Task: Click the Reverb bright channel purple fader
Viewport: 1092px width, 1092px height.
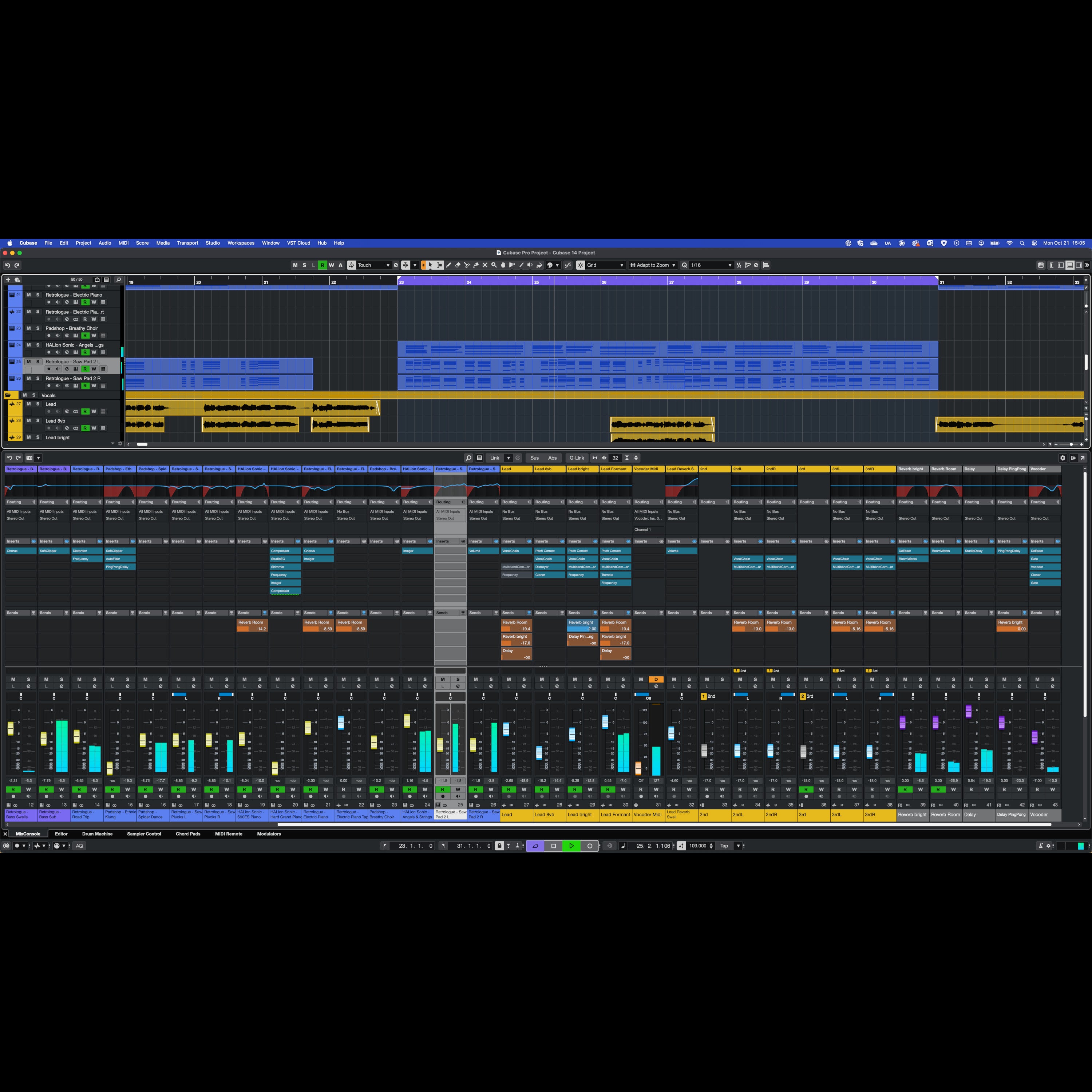Action: click(x=902, y=722)
